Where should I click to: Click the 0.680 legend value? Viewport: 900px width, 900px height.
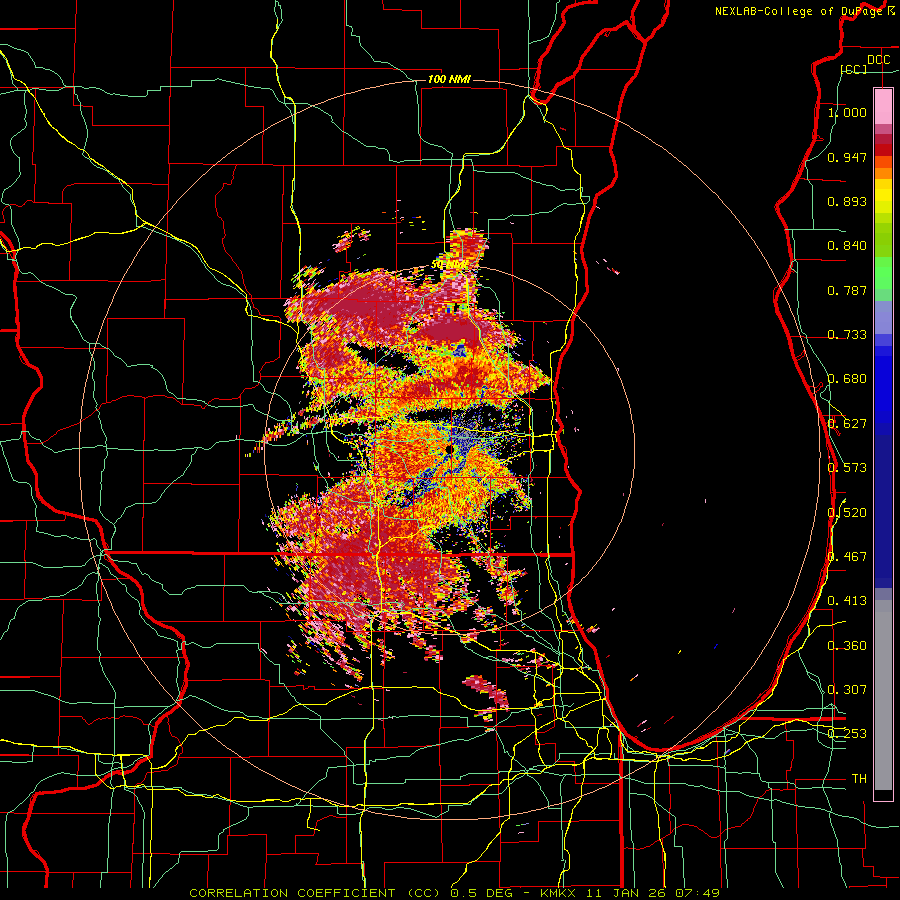pos(847,379)
